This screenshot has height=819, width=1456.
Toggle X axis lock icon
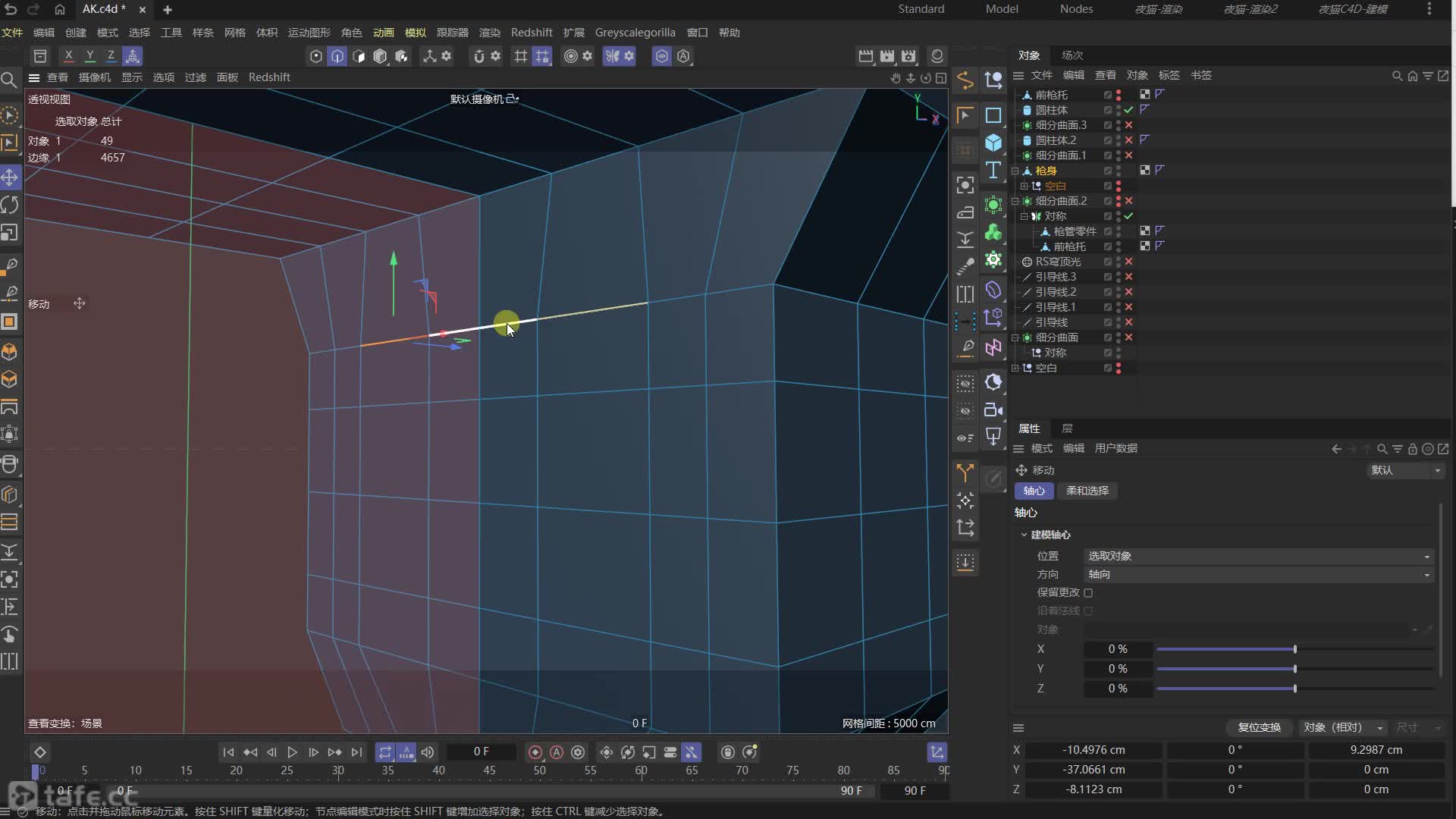coord(68,56)
